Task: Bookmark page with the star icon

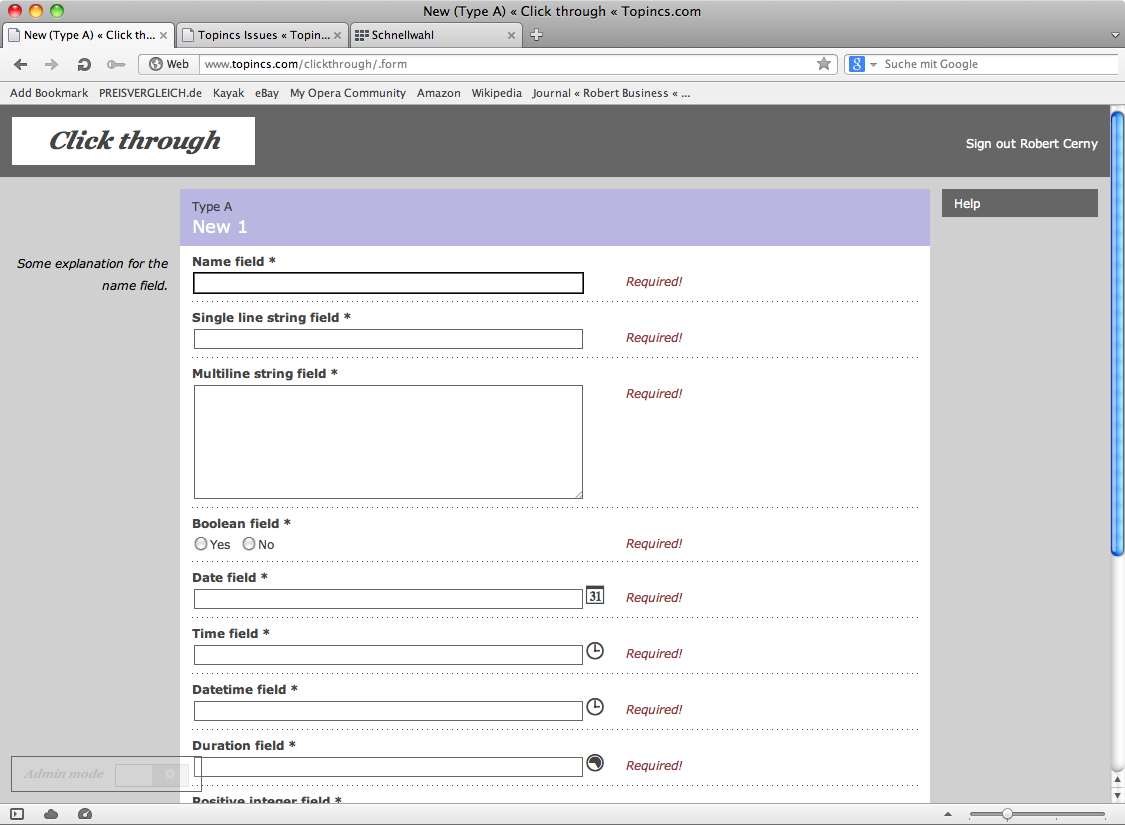Action: [824, 64]
